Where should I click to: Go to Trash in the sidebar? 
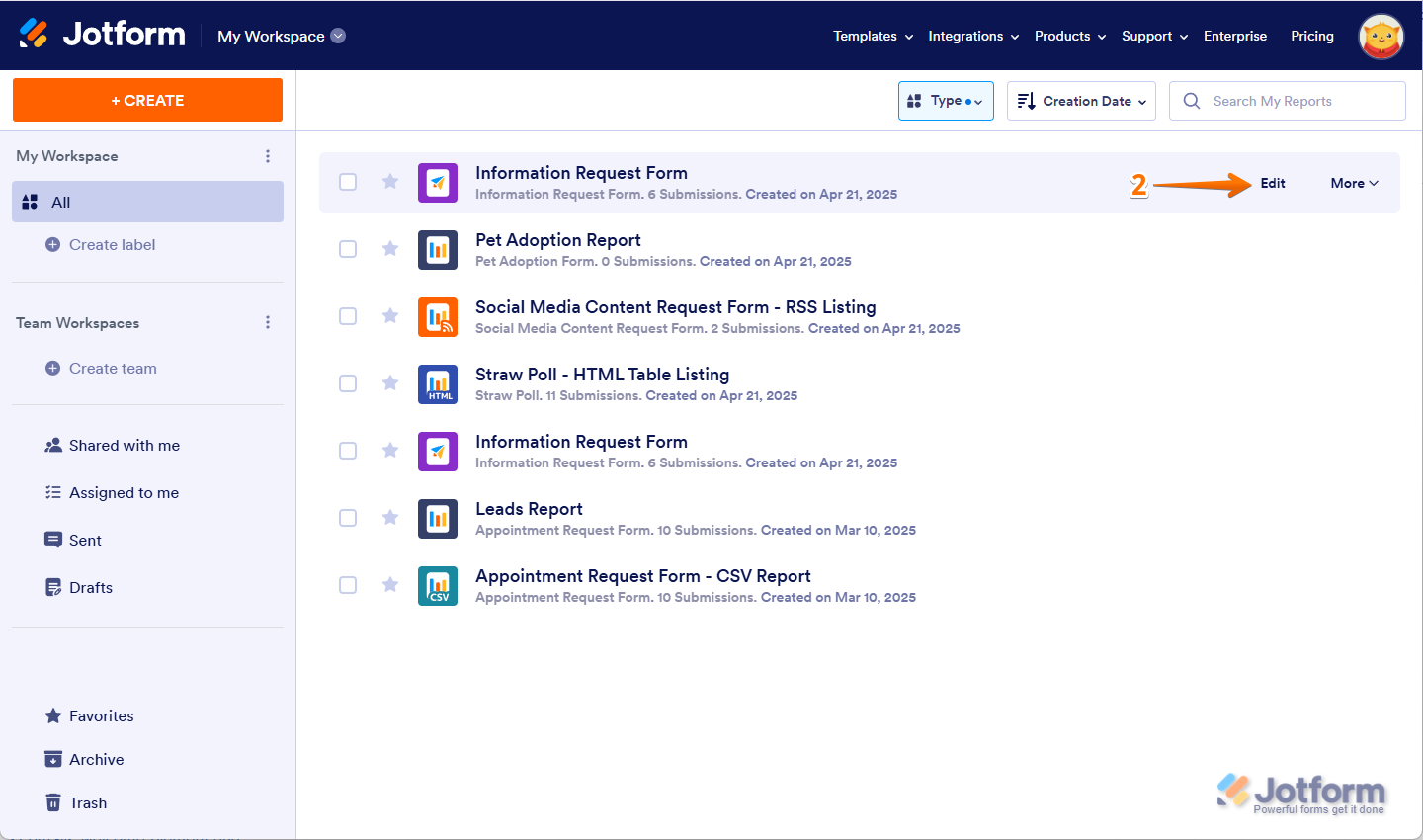(88, 803)
